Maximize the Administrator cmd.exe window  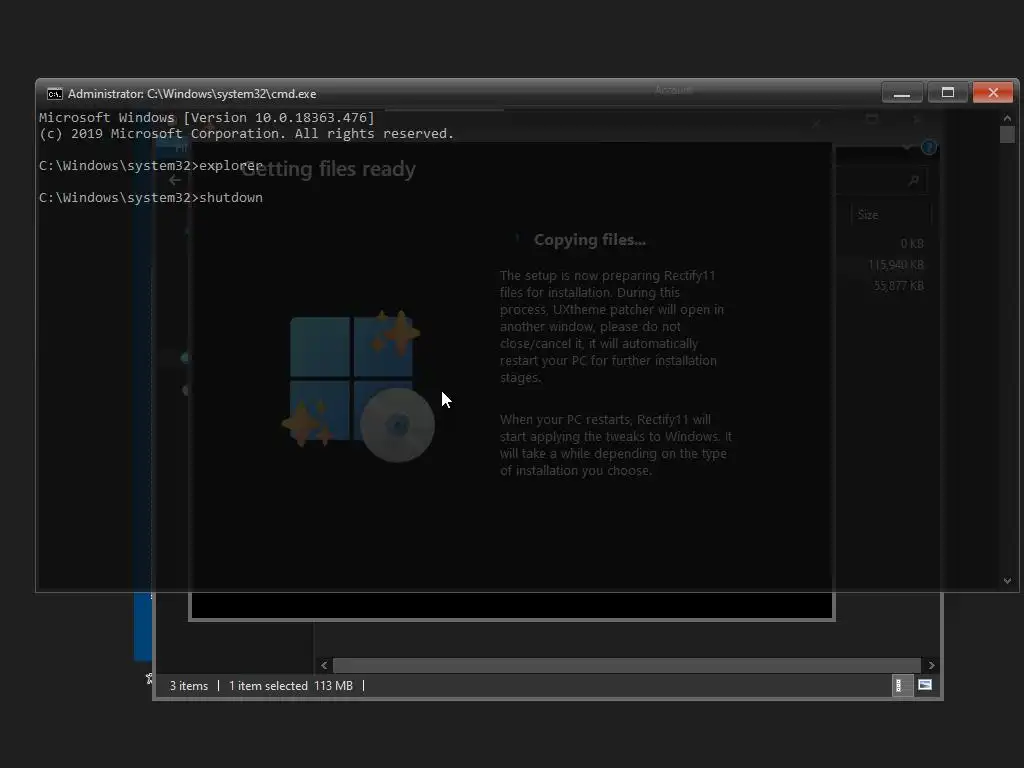click(948, 93)
